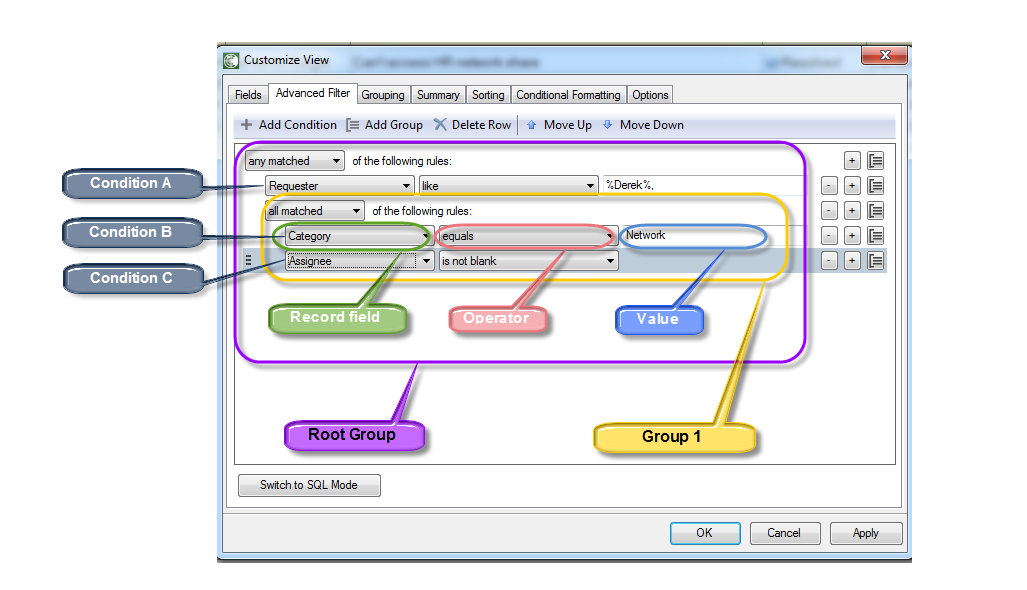The height and width of the screenshot is (590, 1027).
Task: Click the Apply button
Action: pyautogui.click(x=865, y=533)
